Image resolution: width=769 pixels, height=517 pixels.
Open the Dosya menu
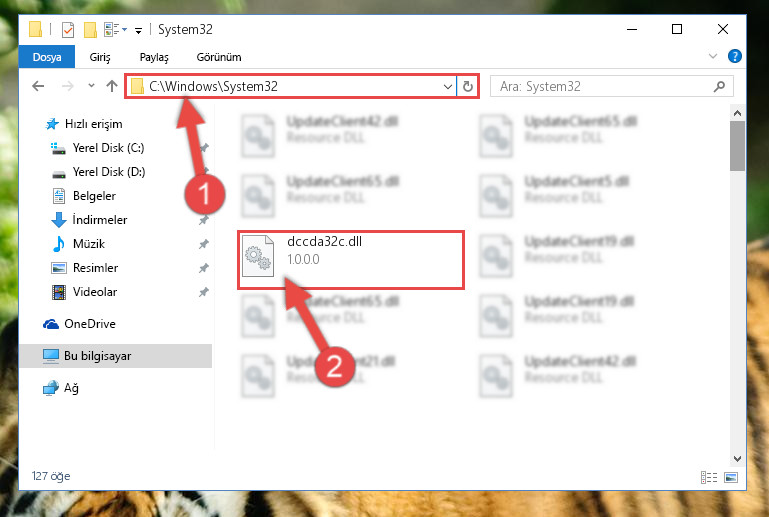(x=47, y=57)
